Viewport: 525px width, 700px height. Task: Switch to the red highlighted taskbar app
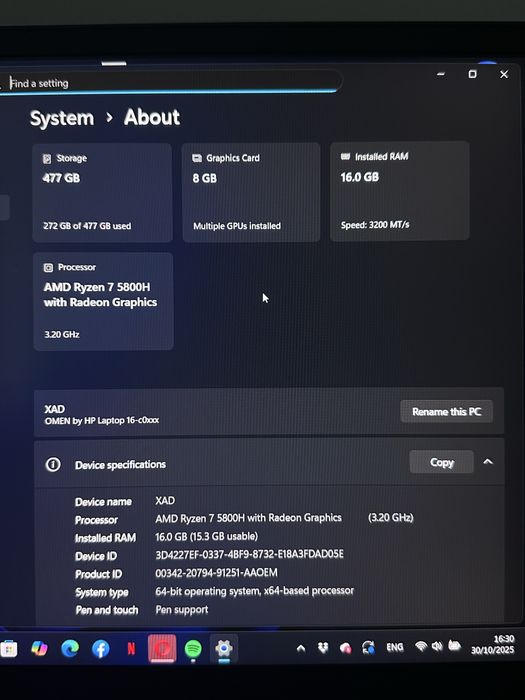click(x=162, y=649)
